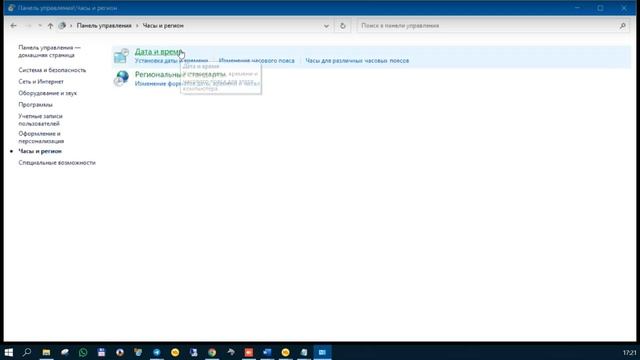Image resolution: width=640 pixels, height=360 pixels.
Task: Open Система и безопасность category
Action: (x=52, y=70)
